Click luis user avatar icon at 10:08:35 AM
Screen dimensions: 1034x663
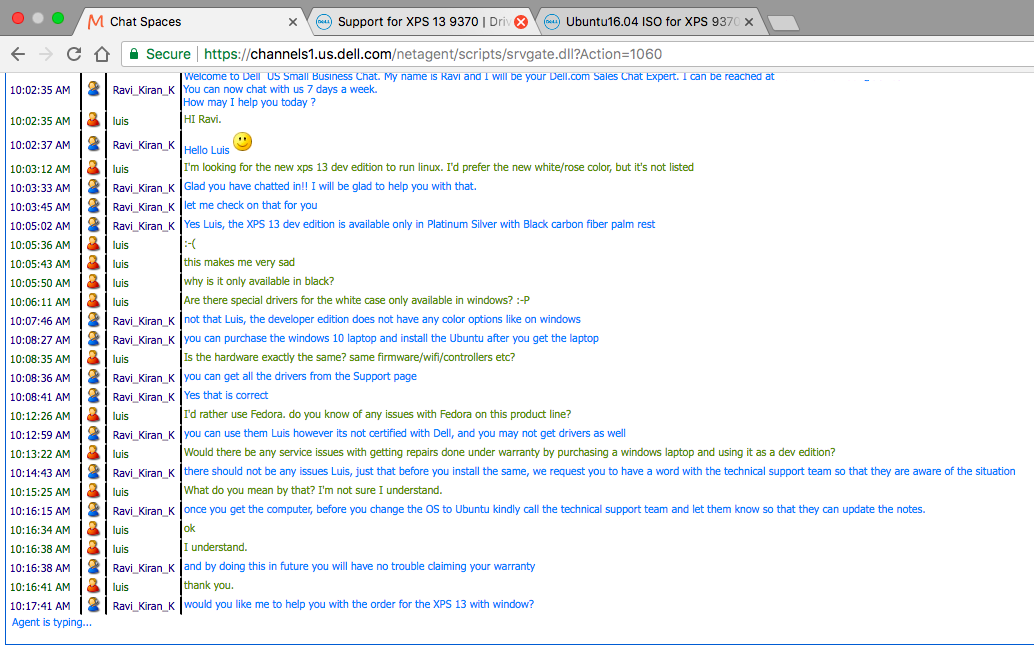pos(94,358)
